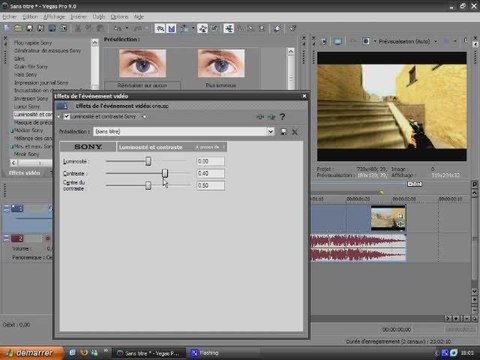Open the Options menu
480x360 pixels.
tap(119, 17)
